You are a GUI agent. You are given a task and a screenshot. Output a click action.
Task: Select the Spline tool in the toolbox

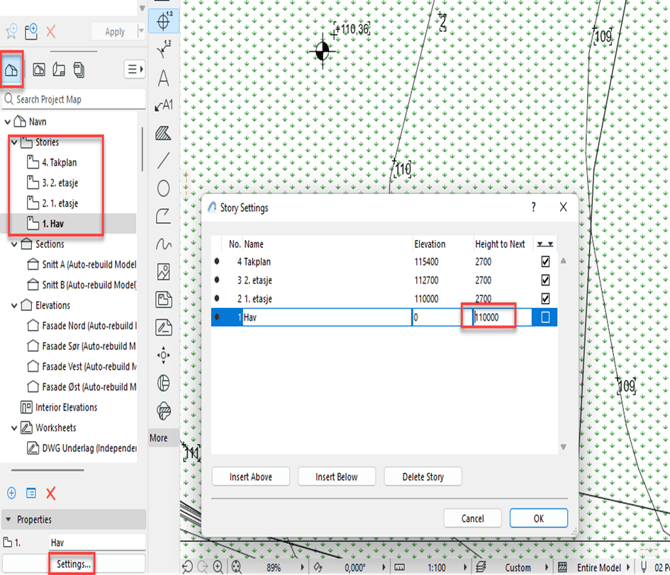coord(163,243)
